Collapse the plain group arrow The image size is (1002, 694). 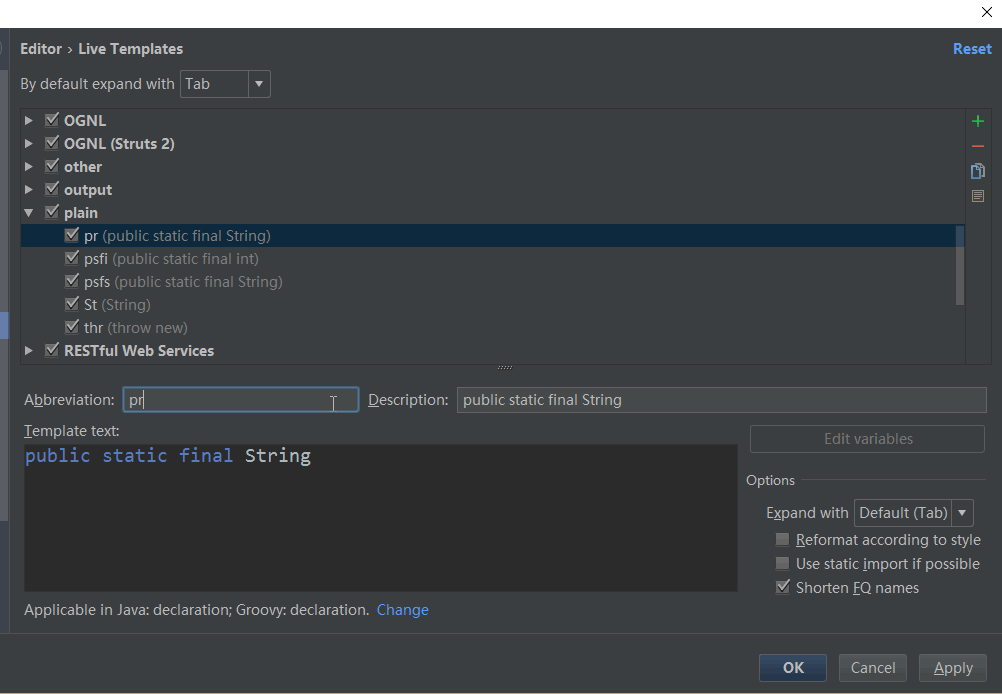click(x=29, y=213)
